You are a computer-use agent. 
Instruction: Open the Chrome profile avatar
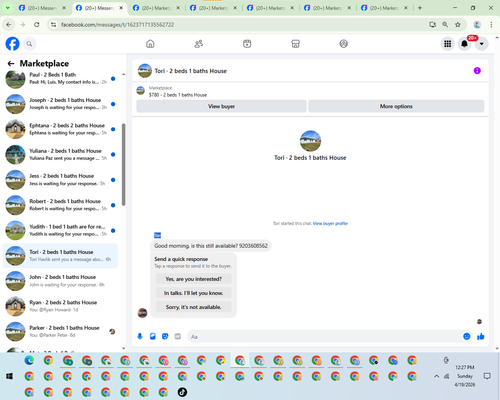(x=477, y=24)
